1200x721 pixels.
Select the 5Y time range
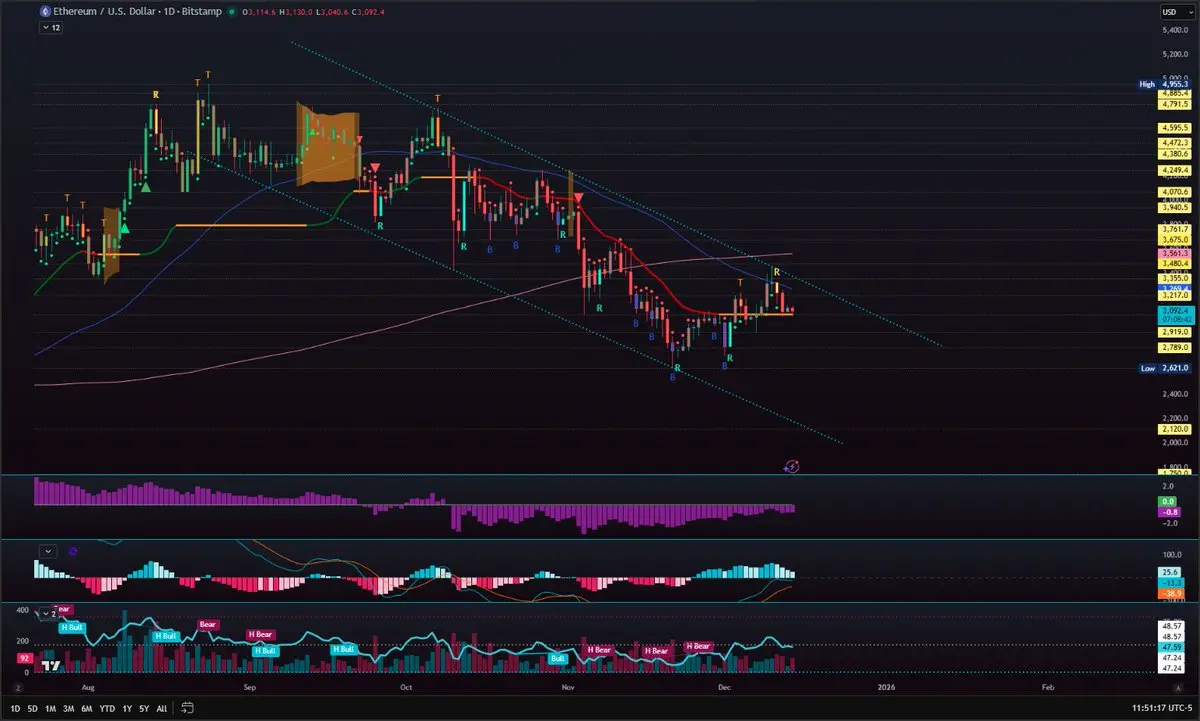pyautogui.click(x=144, y=708)
